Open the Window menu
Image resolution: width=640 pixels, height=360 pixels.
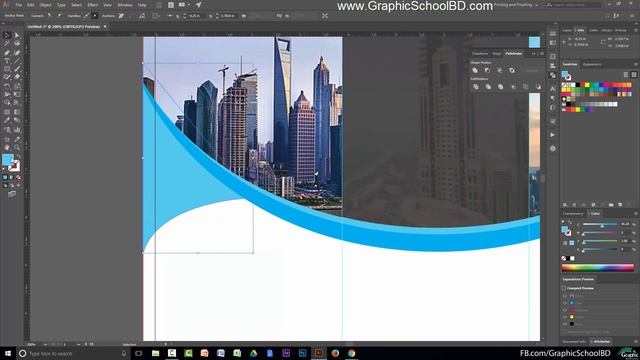point(124,5)
